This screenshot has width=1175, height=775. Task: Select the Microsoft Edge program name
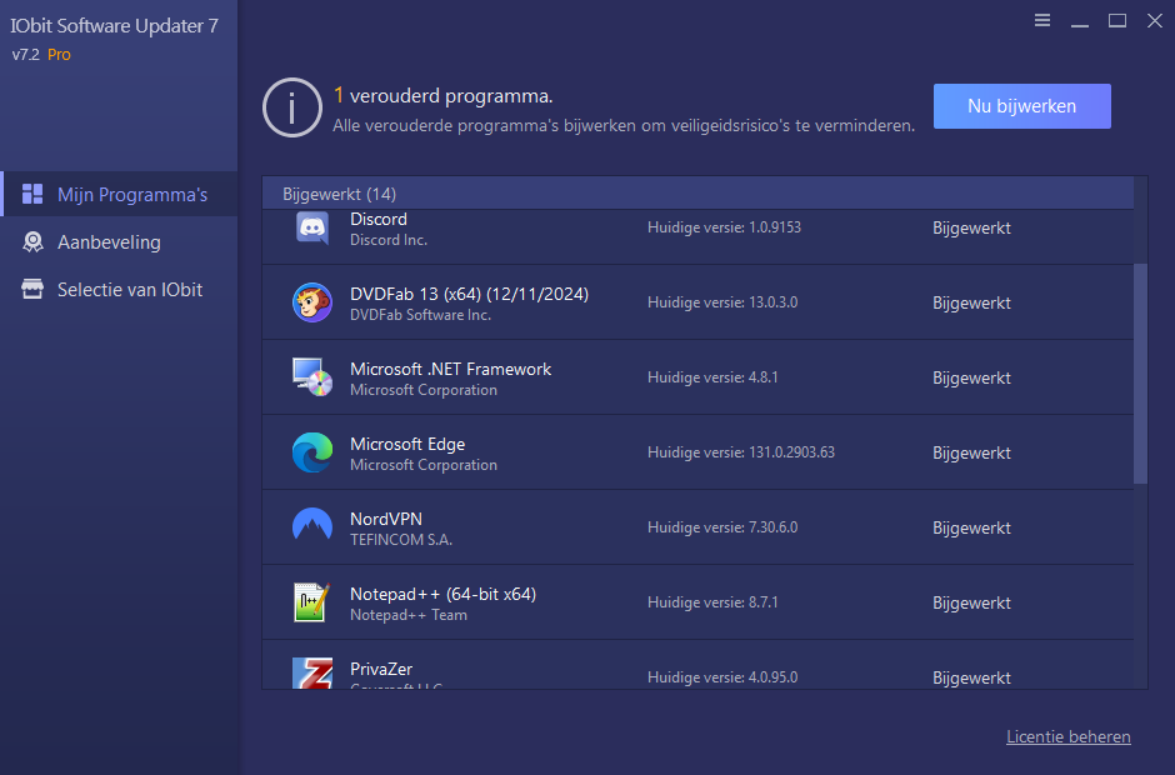408,444
